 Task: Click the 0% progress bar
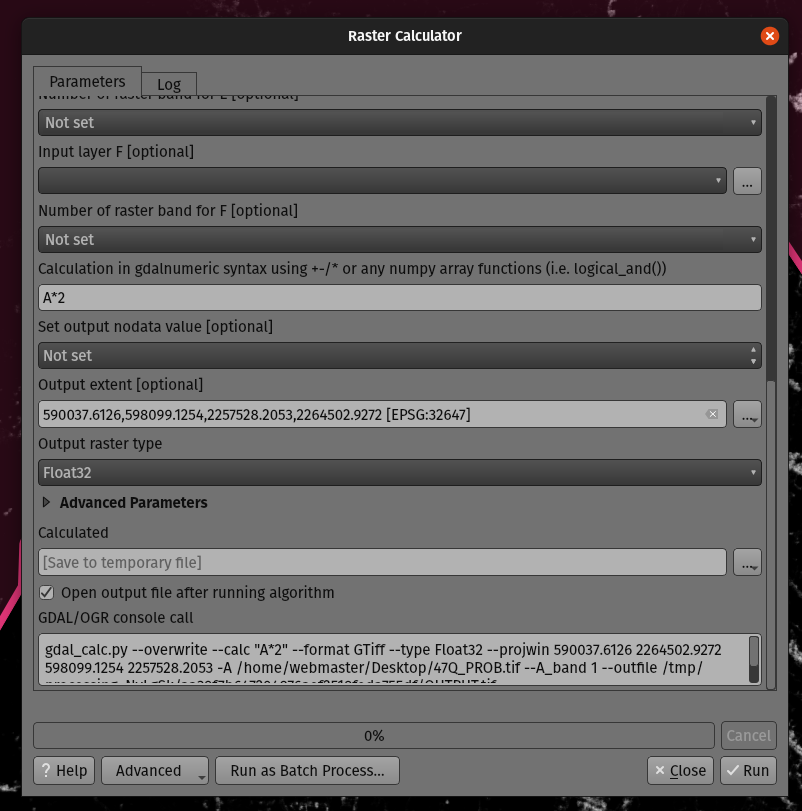(374, 736)
